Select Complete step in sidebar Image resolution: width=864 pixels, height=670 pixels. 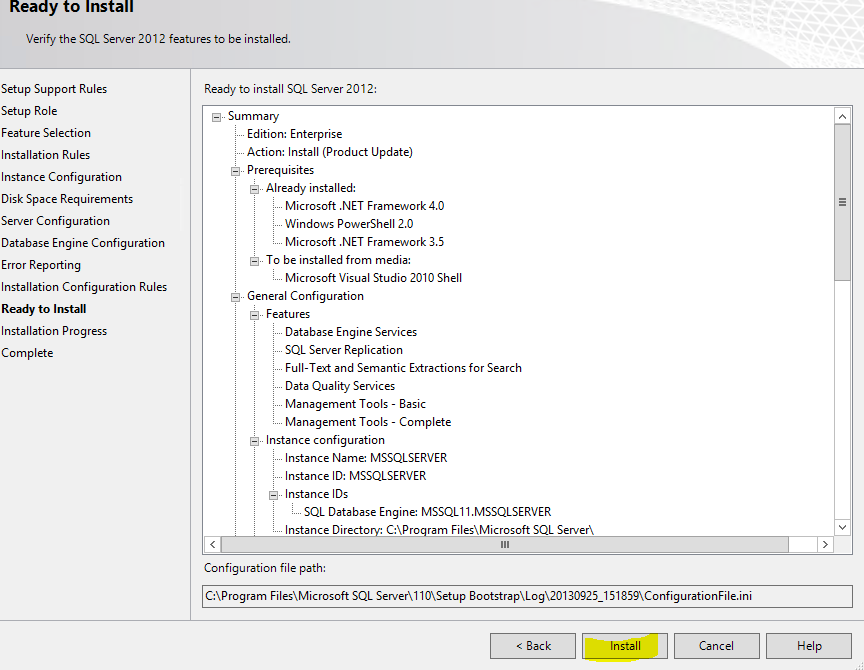click(x=27, y=353)
